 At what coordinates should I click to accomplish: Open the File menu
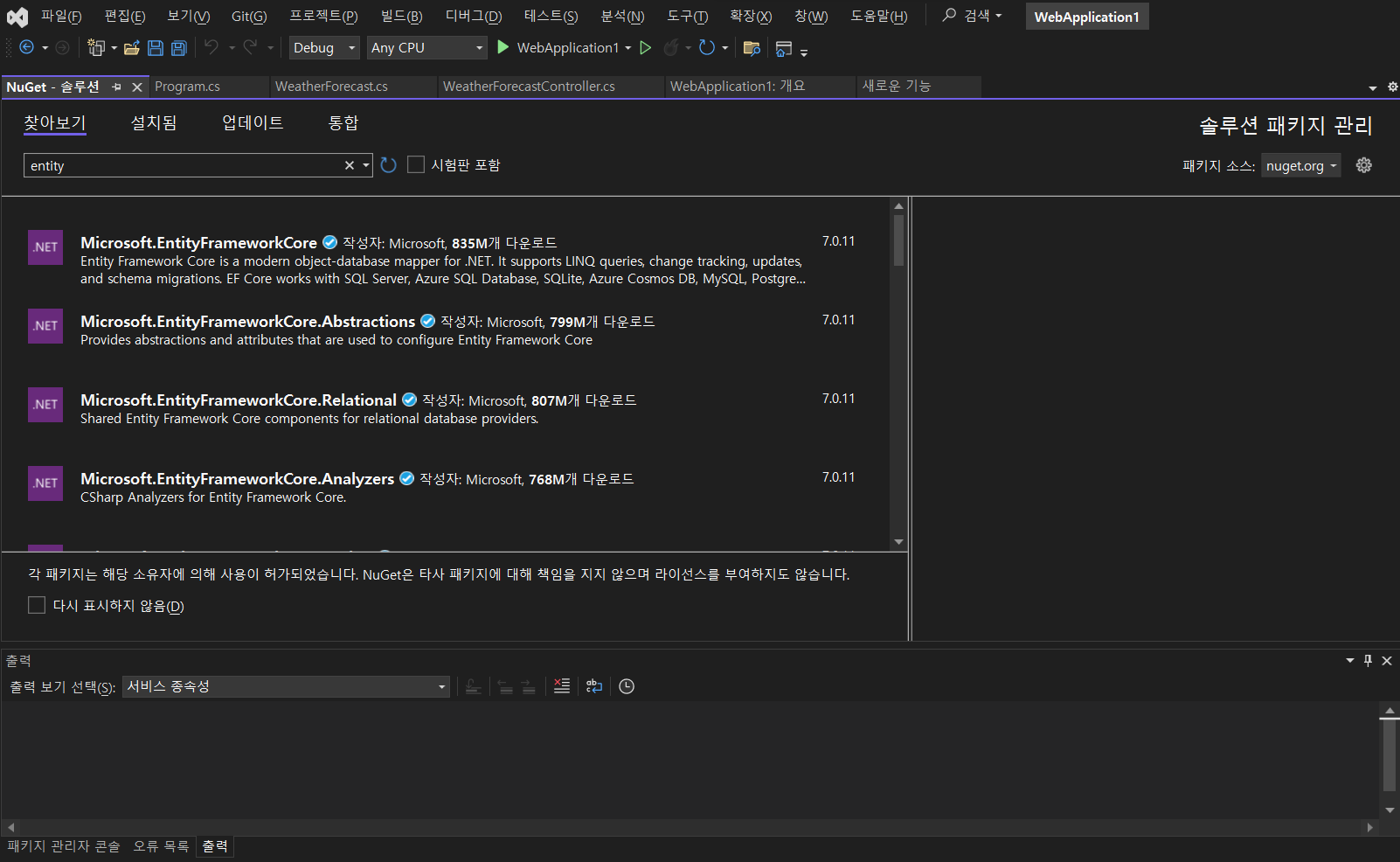(61, 17)
